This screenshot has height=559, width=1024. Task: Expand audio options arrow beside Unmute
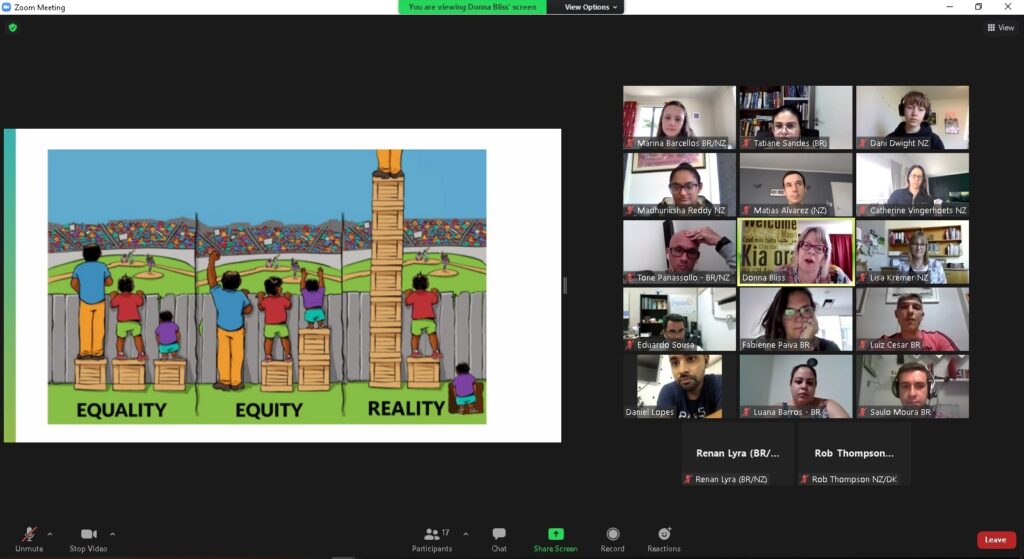click(x=50, y=533)
